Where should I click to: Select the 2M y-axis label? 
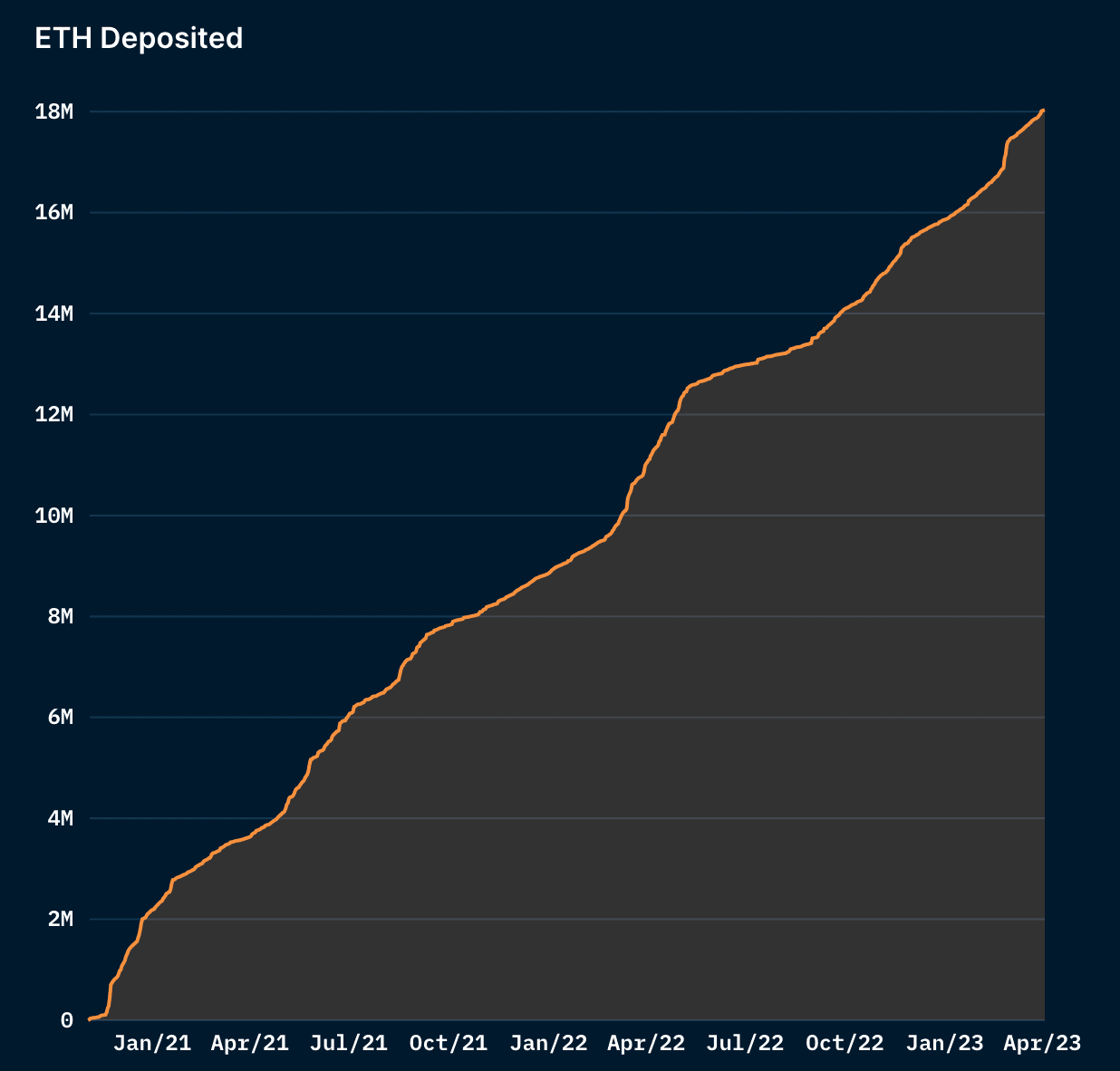(60, 919)
